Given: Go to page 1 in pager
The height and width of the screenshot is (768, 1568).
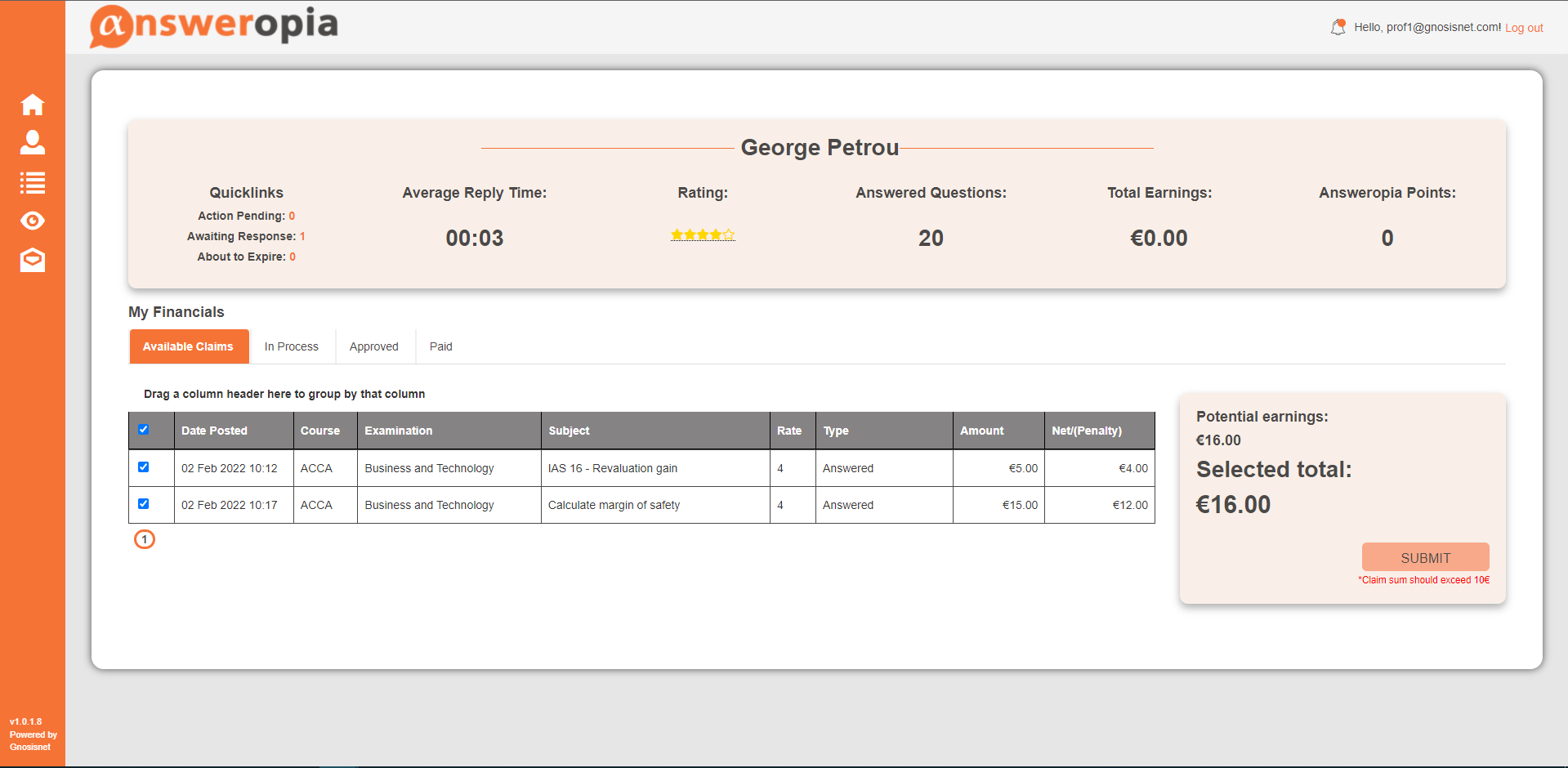Looking at the screenshot, I should click(145, 539).
